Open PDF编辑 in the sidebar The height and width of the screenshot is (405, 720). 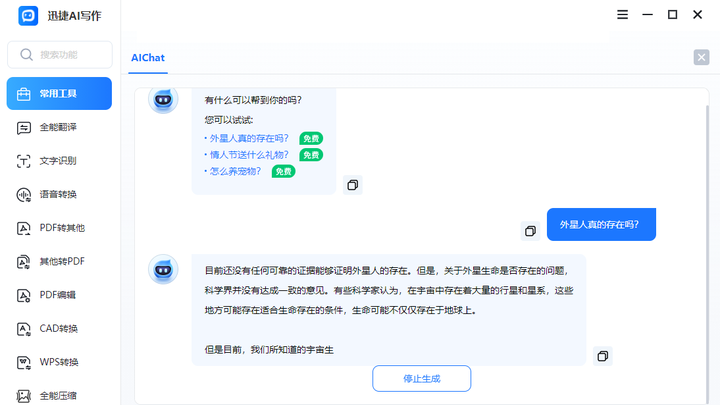[59, 295]
